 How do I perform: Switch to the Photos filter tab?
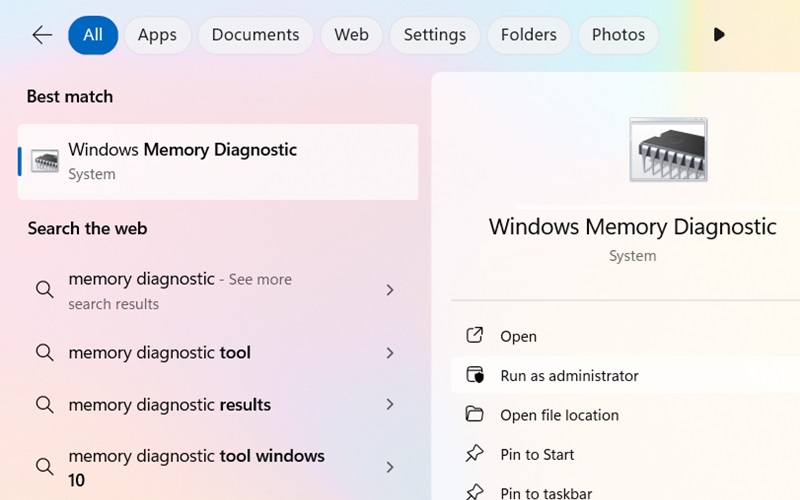tap(618, 35)
